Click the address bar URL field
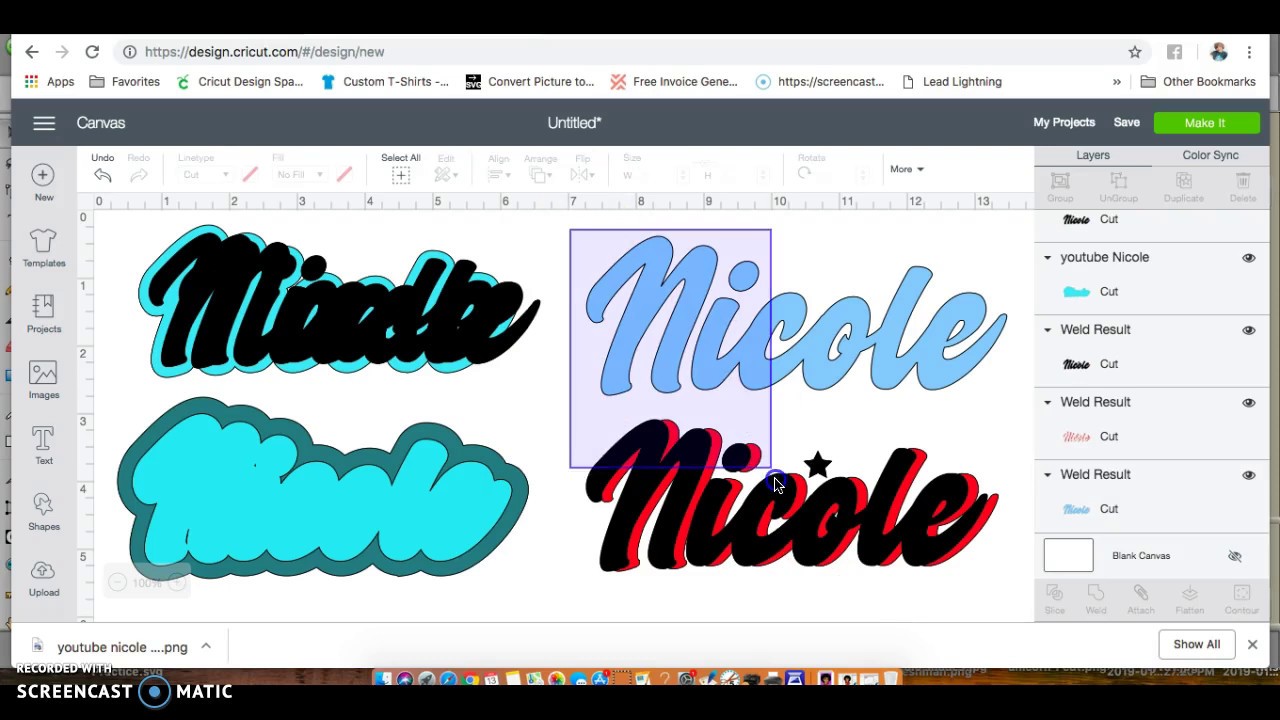 coord(620,52)
